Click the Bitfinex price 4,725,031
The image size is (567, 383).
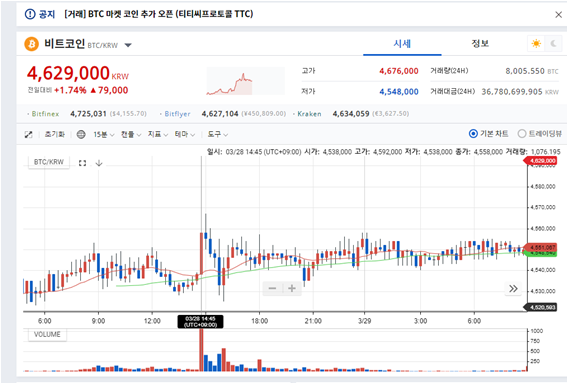[x=88, y=114]
